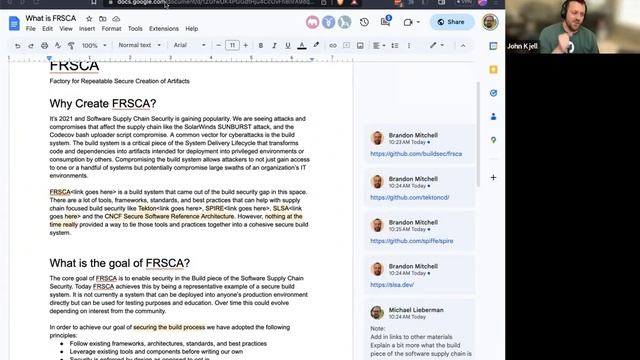This screenshot has height=360, width=640.
Task: Open the github.com/buildsec/frsca link
Action: [x=416, y=154]
